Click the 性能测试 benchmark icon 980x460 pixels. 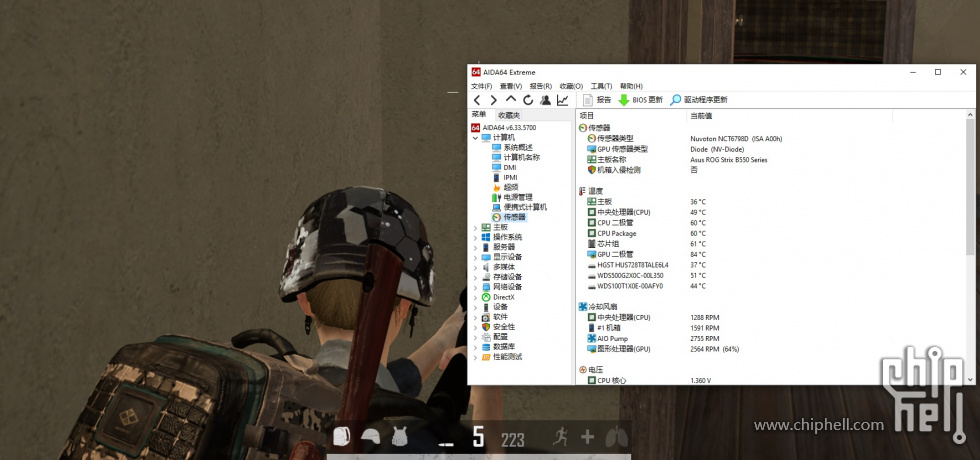click(x=486, y=357)
